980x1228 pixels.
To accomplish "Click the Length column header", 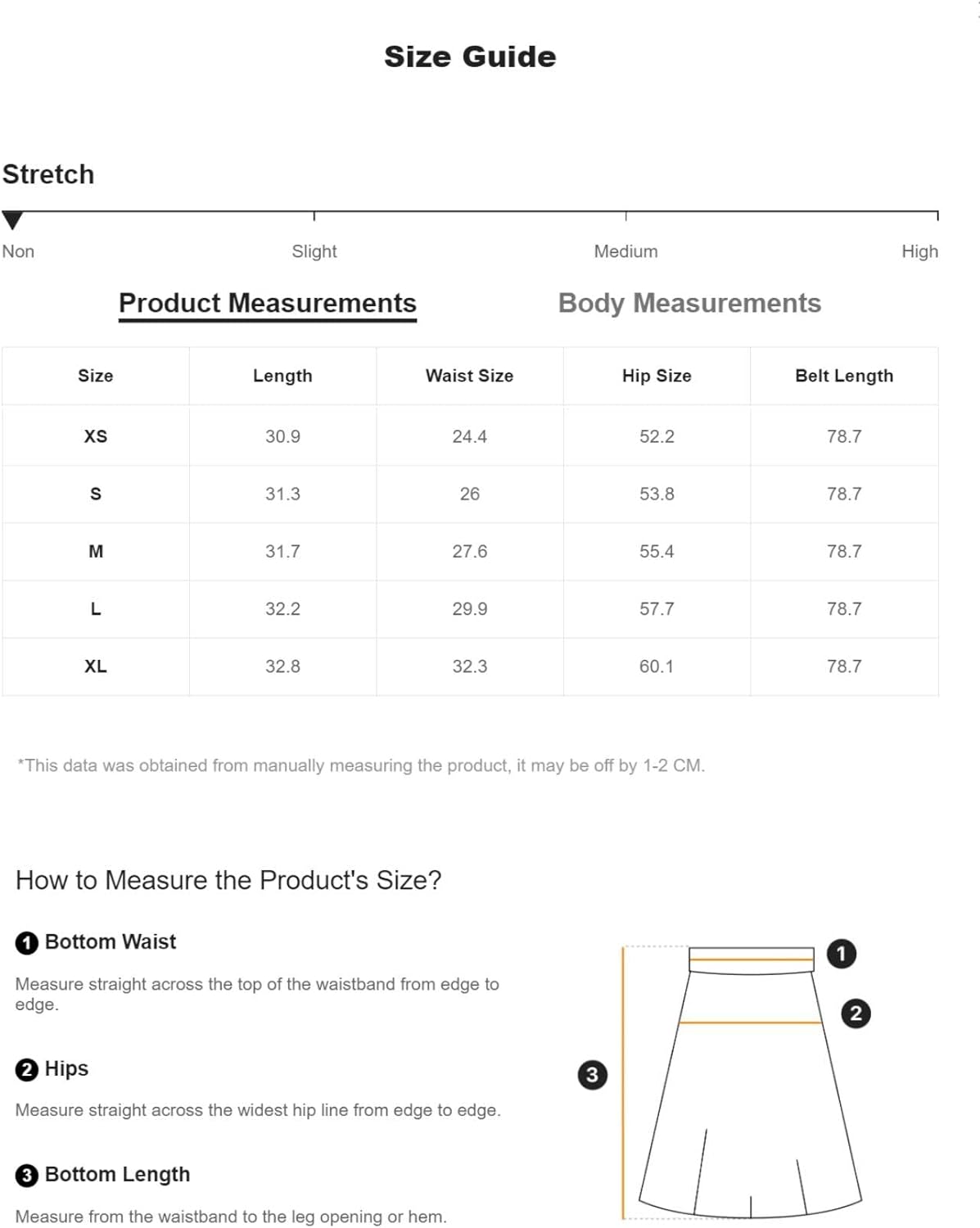I will point(282,376).
